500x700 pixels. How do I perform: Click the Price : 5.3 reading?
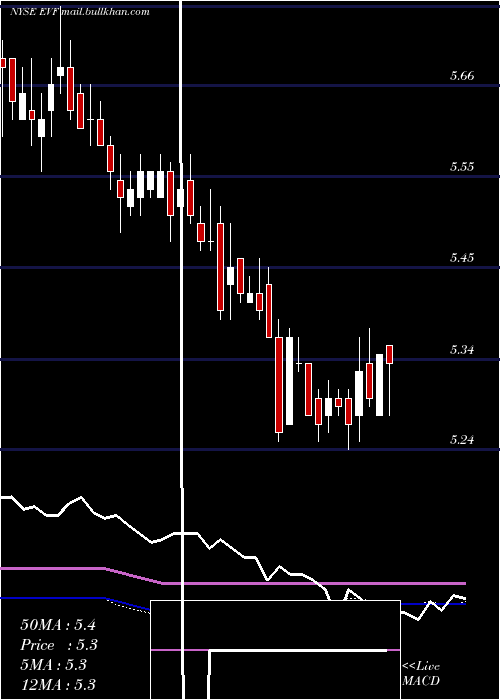tap(59, 645)
